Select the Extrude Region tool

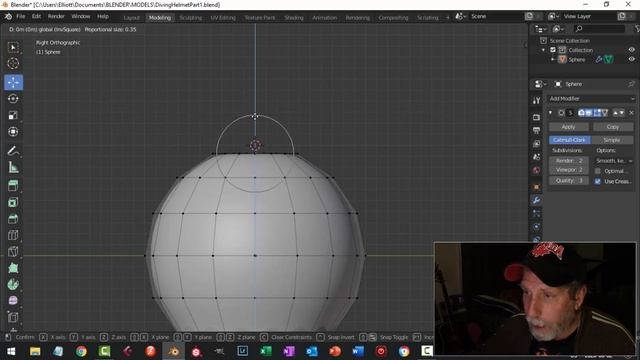pyautogui.click(x=13, y=186)
